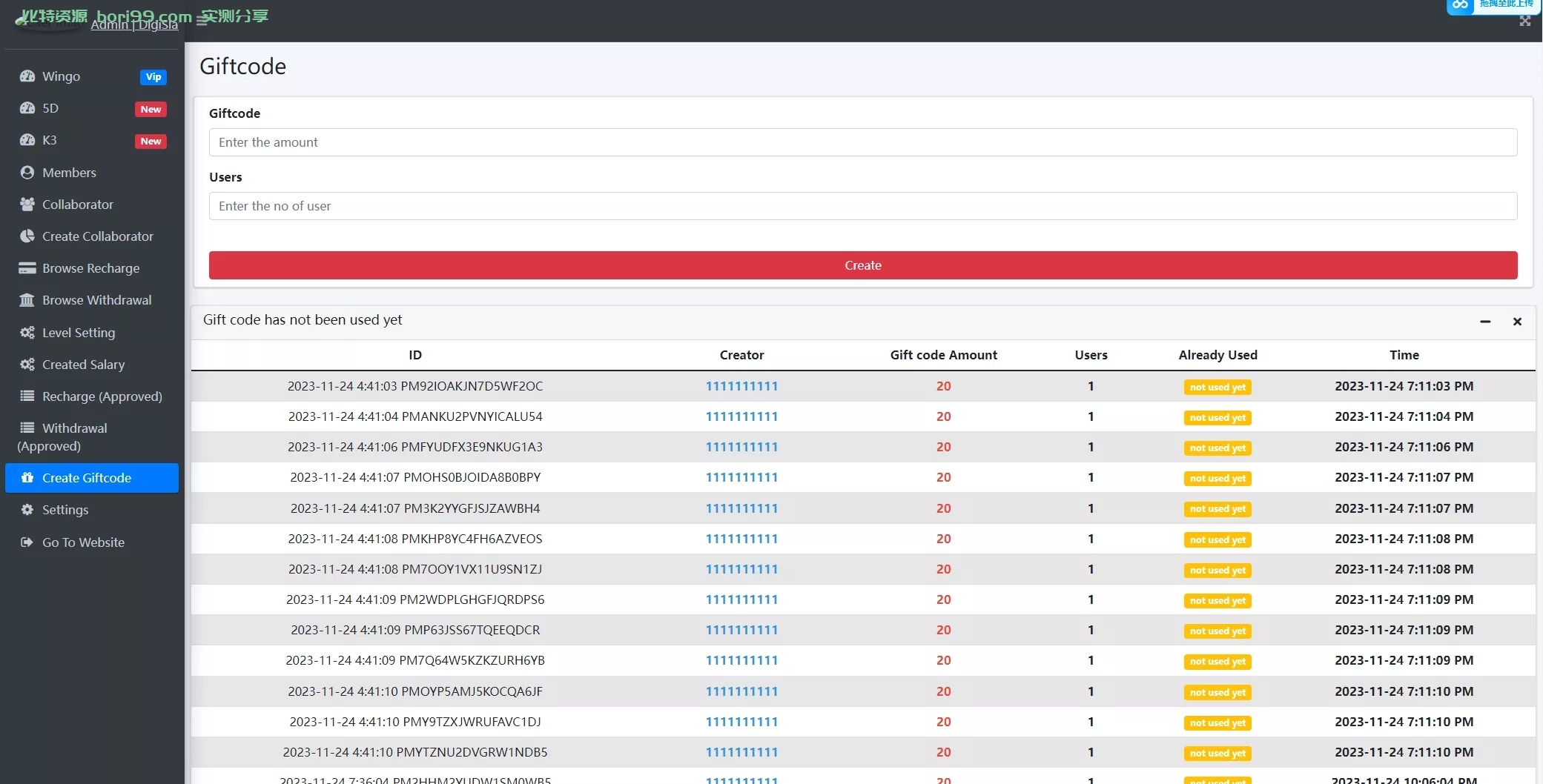
Task: Click the Gift code Amount column header
Action: (943, 355)
